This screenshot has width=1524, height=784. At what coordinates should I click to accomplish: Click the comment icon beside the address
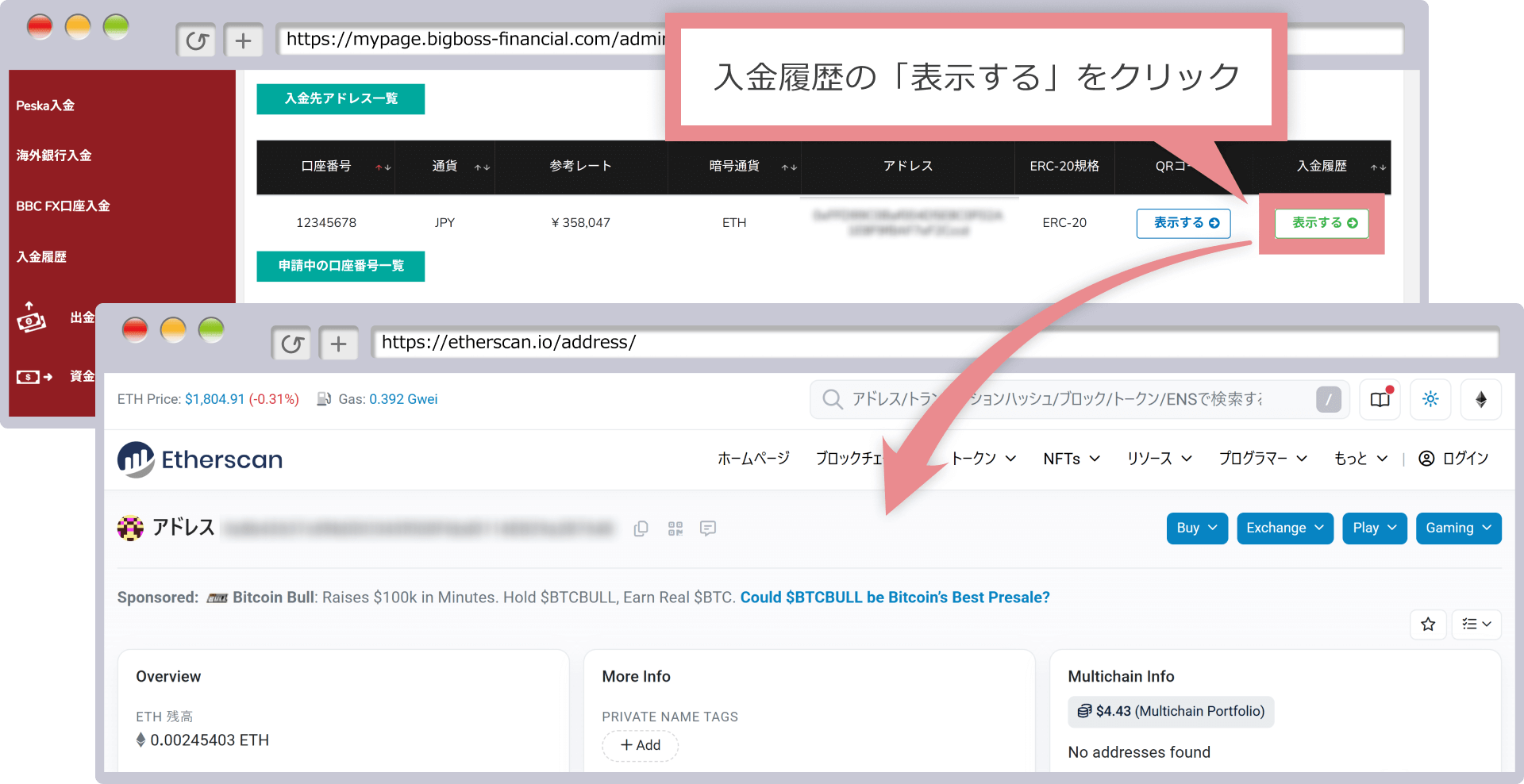coord(708,528)
